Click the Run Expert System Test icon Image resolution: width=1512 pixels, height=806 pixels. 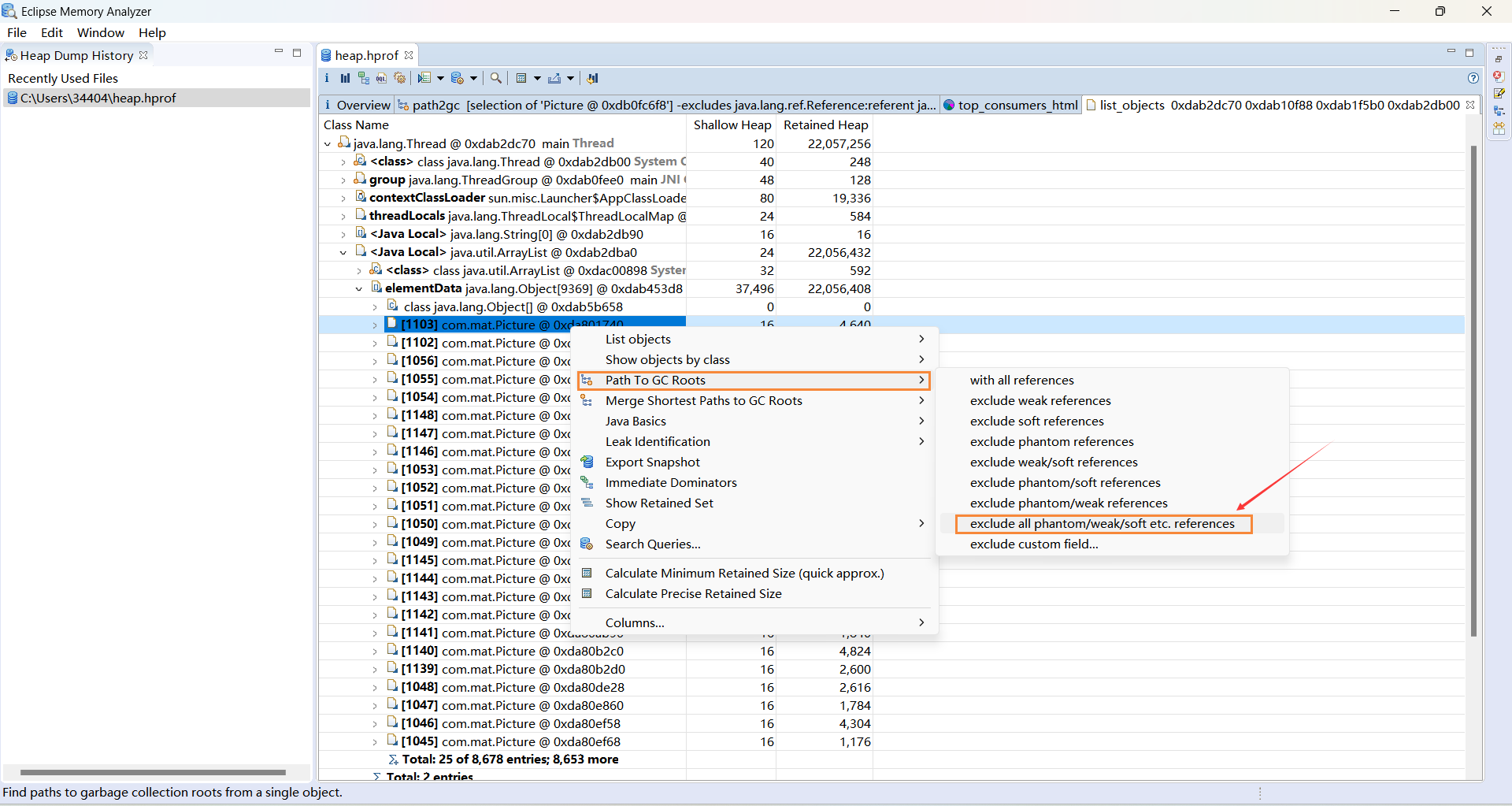[424, 78]
